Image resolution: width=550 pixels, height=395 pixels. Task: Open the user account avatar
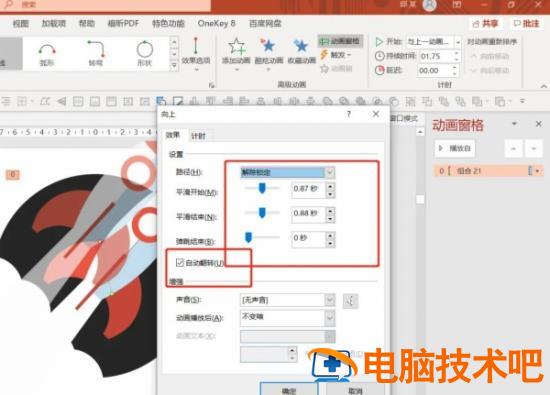pos(430,5)
